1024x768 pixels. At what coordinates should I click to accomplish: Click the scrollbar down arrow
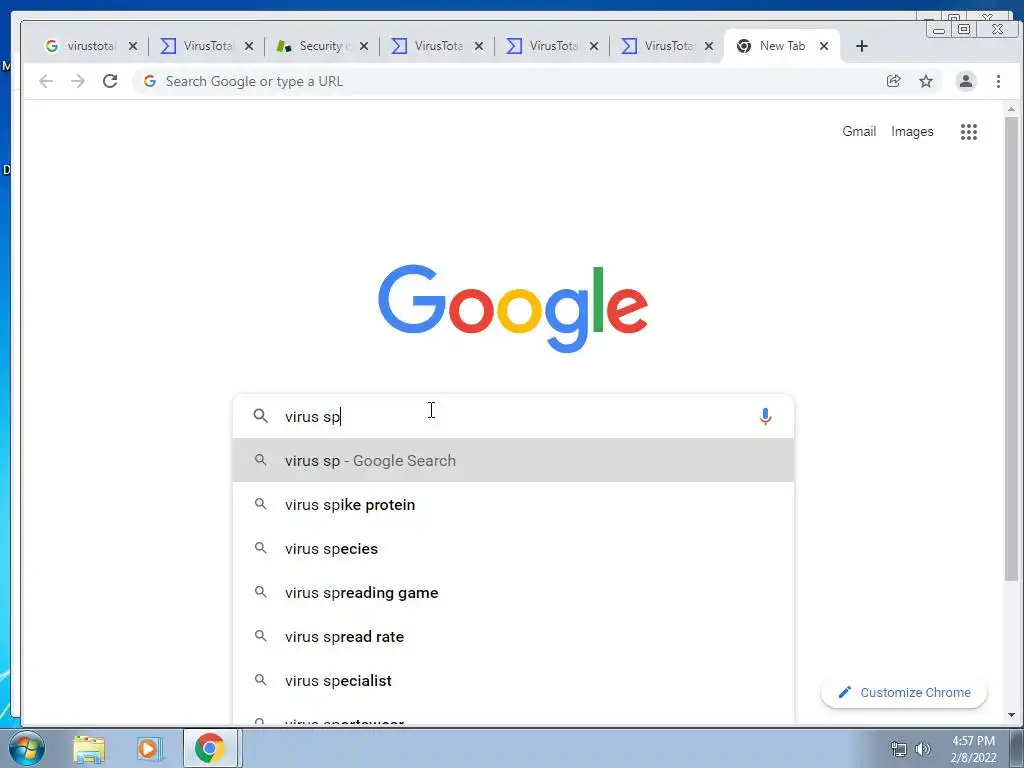click(1011, 715)
